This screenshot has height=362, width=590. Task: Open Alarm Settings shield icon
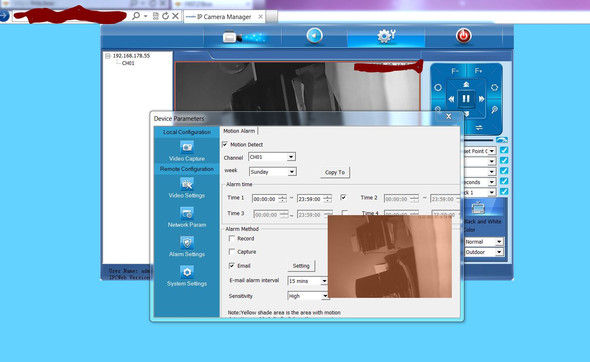(x=187, y=243)
